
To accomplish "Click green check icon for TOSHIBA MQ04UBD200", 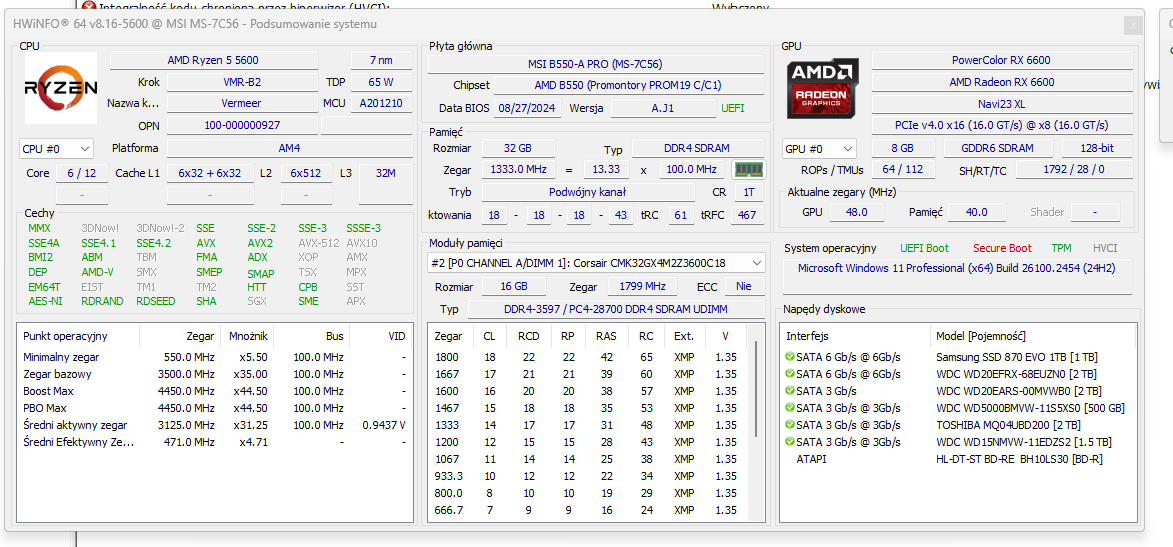I will coord(790,424).
